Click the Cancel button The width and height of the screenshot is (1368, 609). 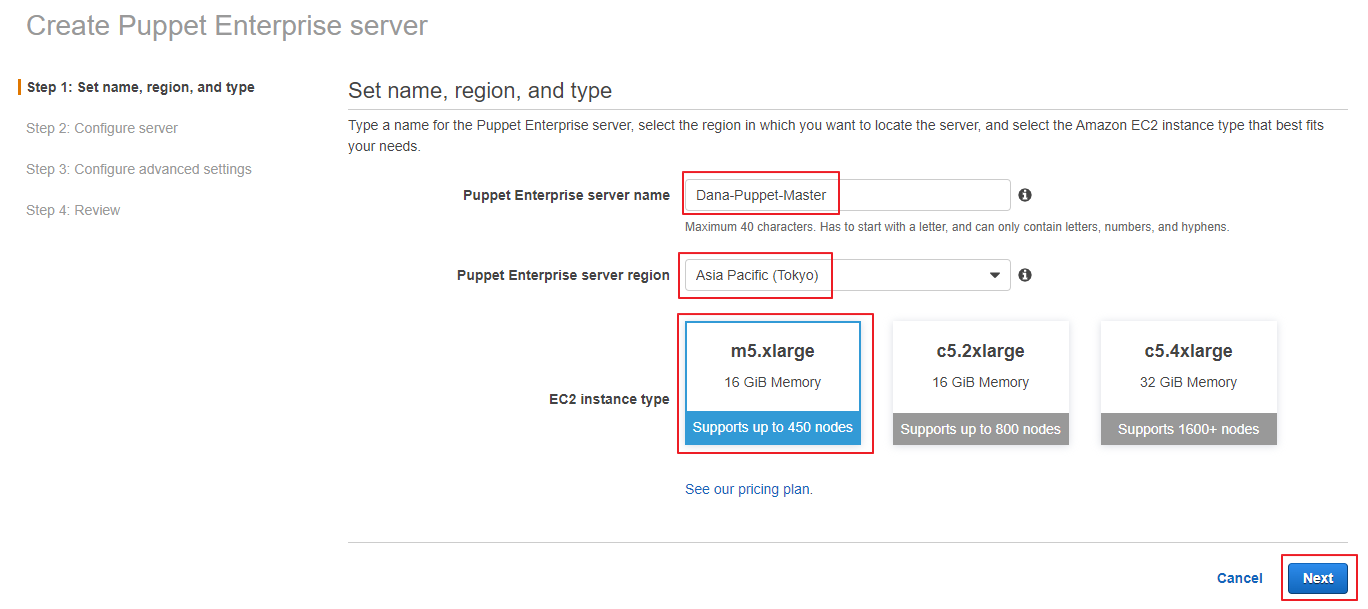[x=1239, y=578]
